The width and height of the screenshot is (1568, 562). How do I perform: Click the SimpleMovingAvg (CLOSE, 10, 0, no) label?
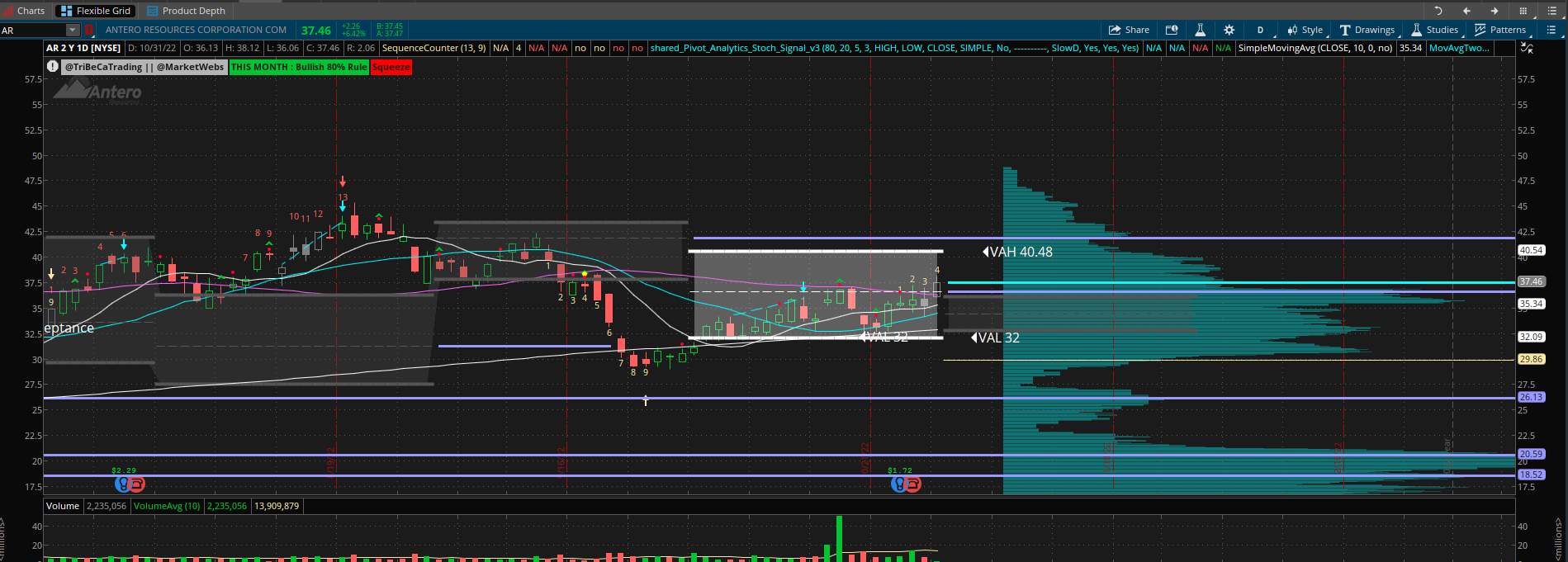[x=1315, y=48]
